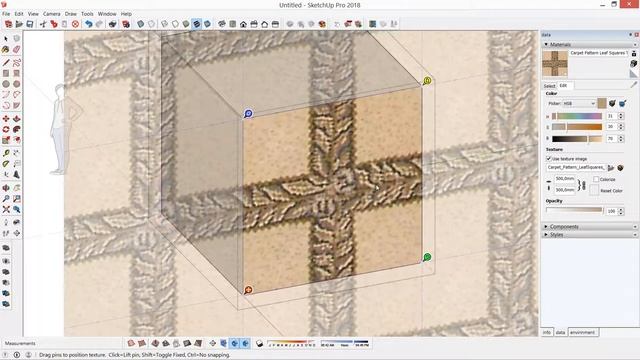640x360 pixels.
Task: Select the Scale tool
Action: 6,140
